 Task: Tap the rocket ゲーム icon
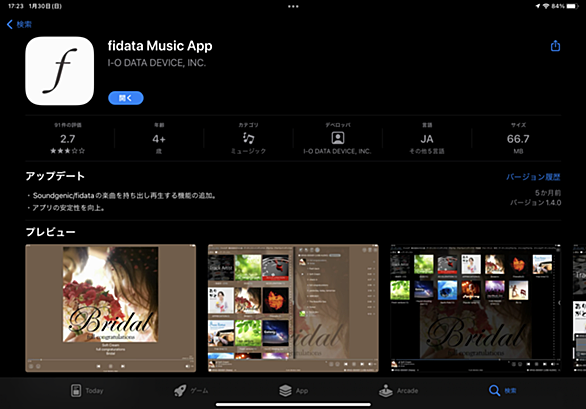(x=180, y=391)
